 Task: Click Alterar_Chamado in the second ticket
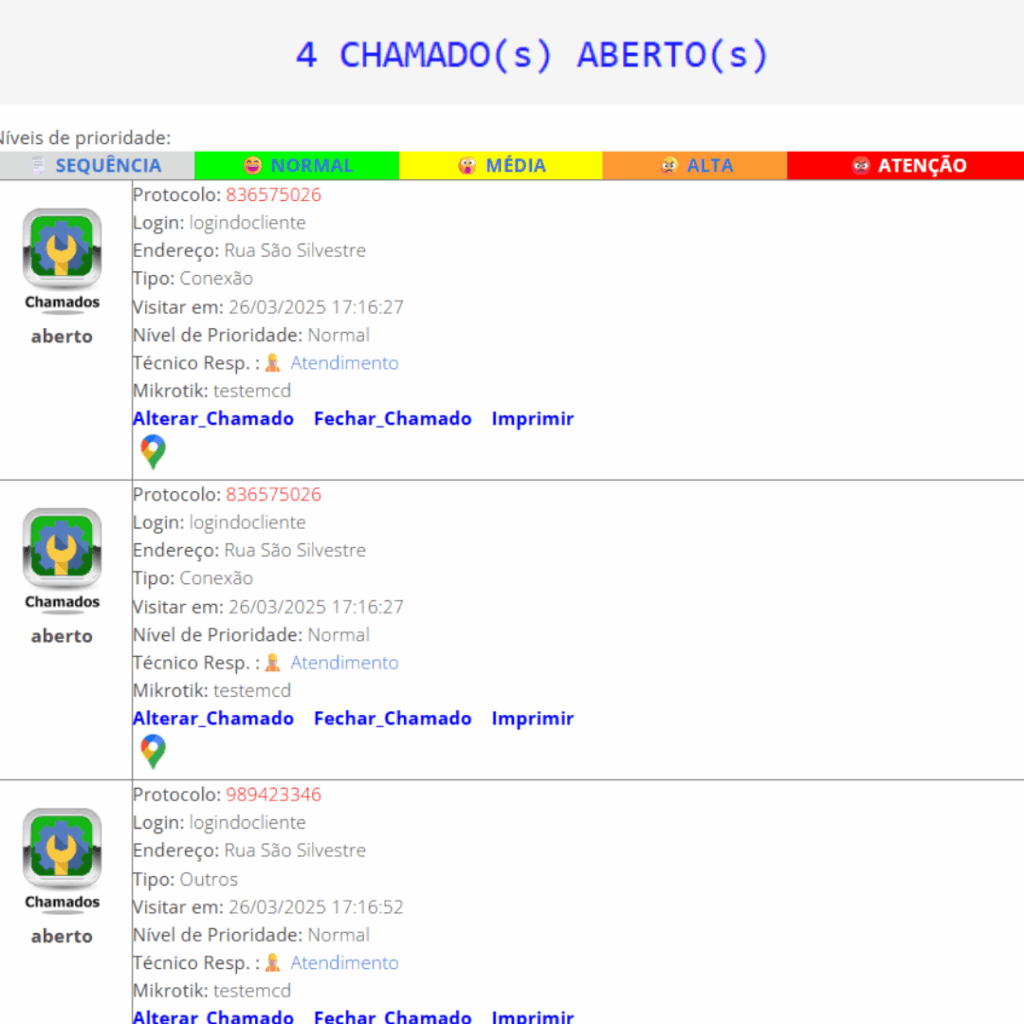[213, 719]
